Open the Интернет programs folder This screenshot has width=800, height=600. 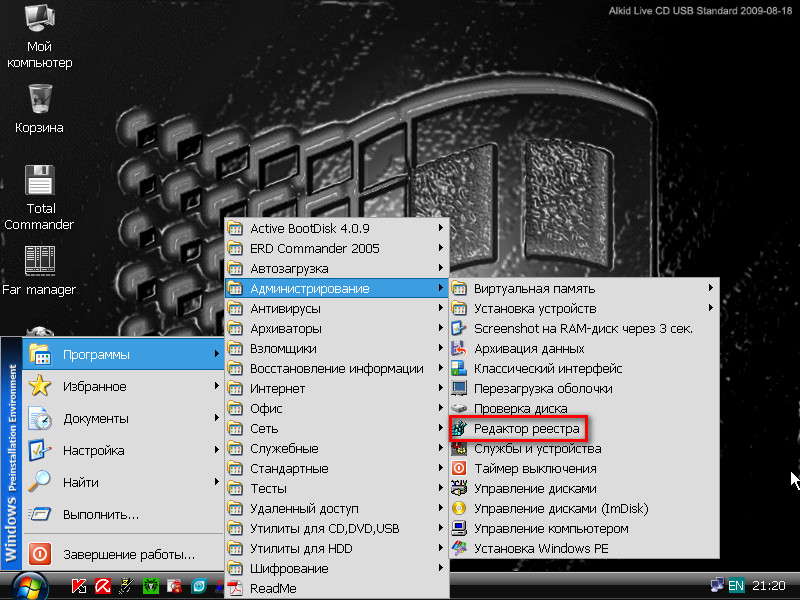click(337, 388)
